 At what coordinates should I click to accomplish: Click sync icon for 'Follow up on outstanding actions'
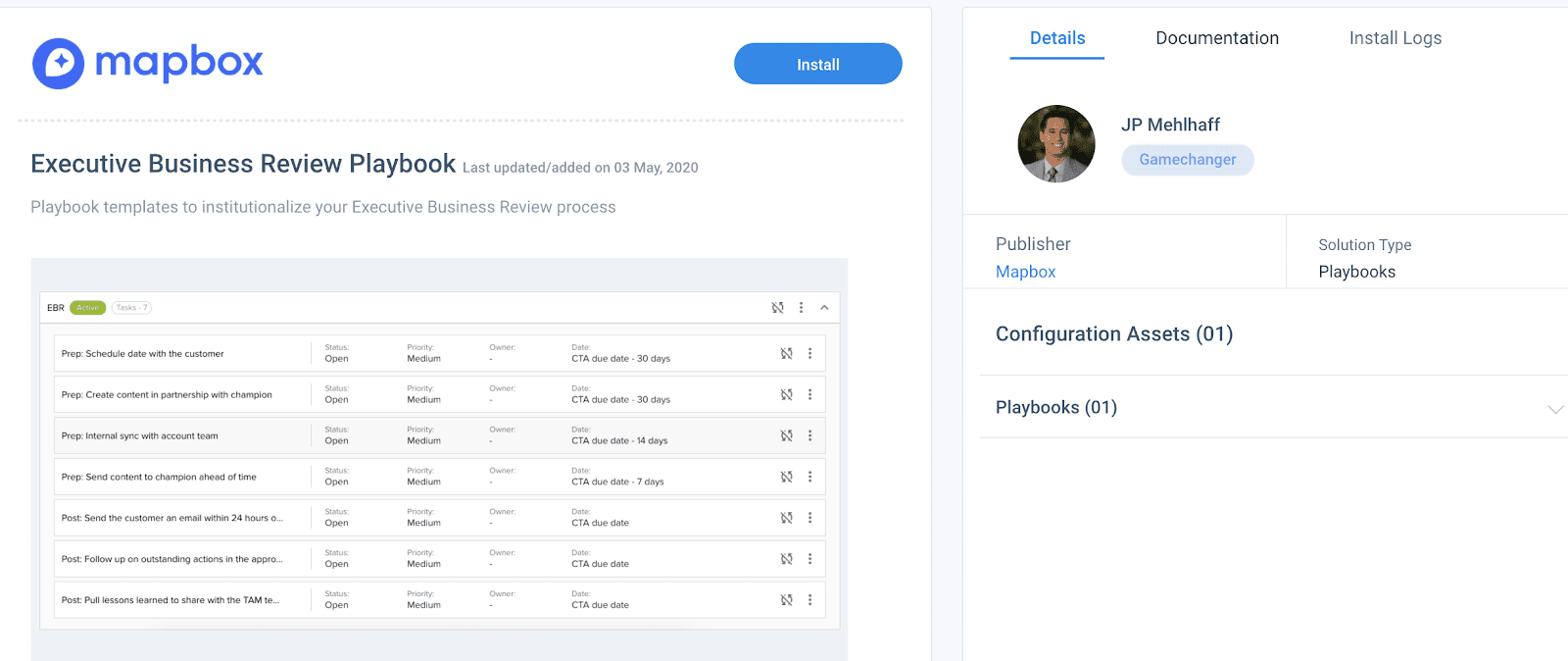point(786,559)
